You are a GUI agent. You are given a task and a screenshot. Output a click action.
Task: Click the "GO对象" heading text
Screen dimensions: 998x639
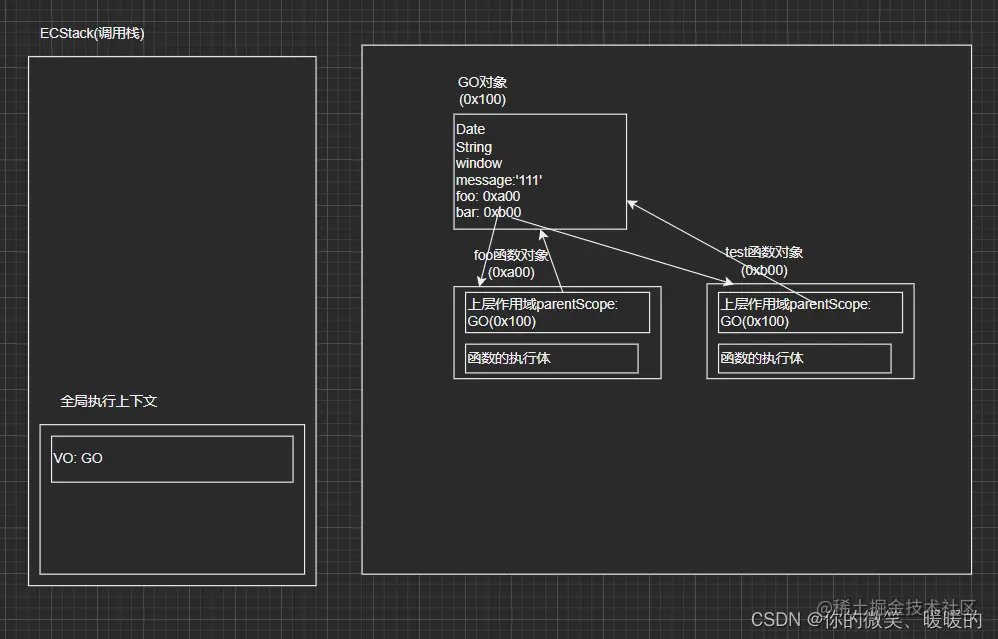[482, 82]
